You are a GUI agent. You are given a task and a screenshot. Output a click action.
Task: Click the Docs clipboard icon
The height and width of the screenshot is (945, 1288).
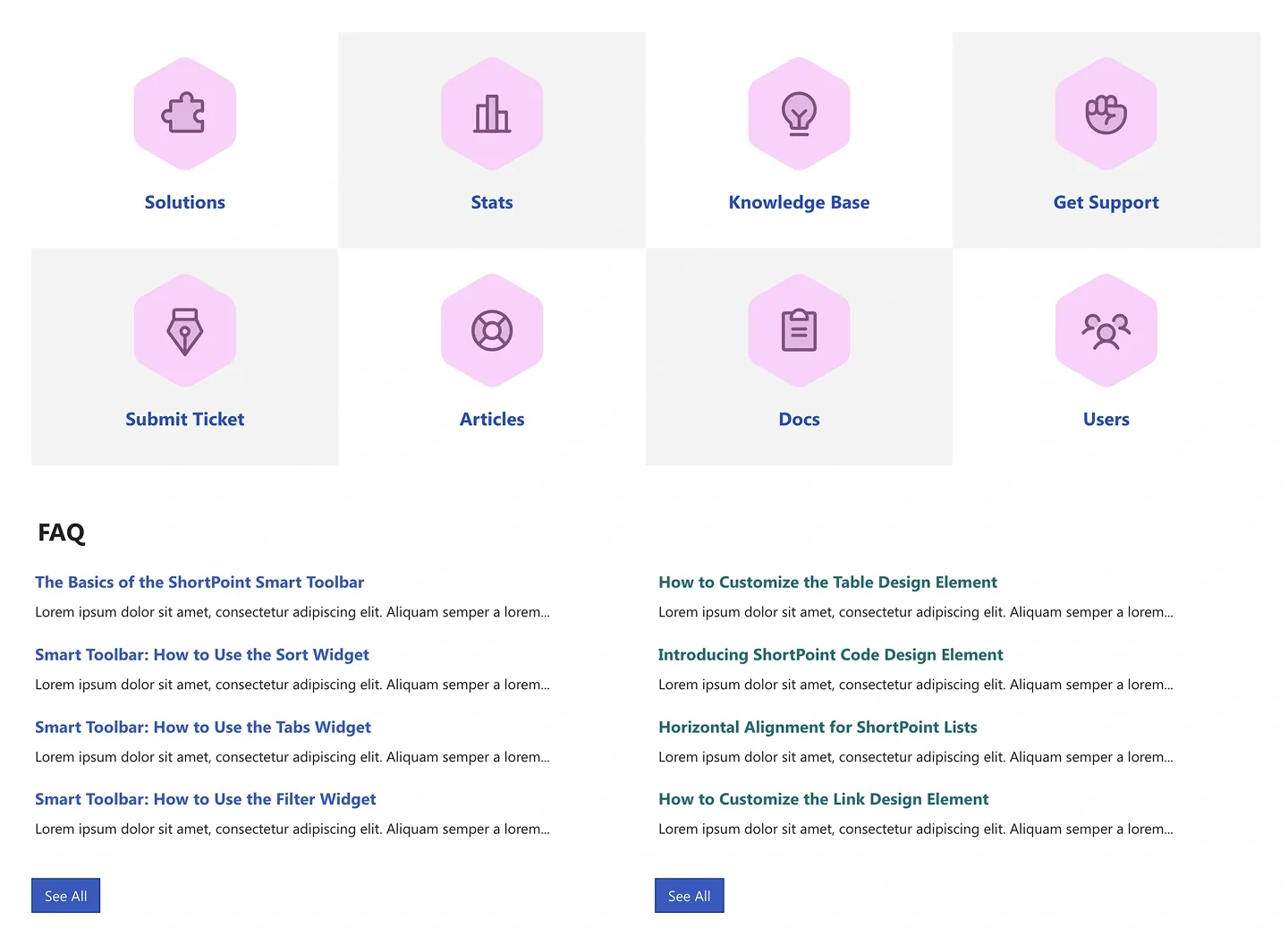coord(799,330)
